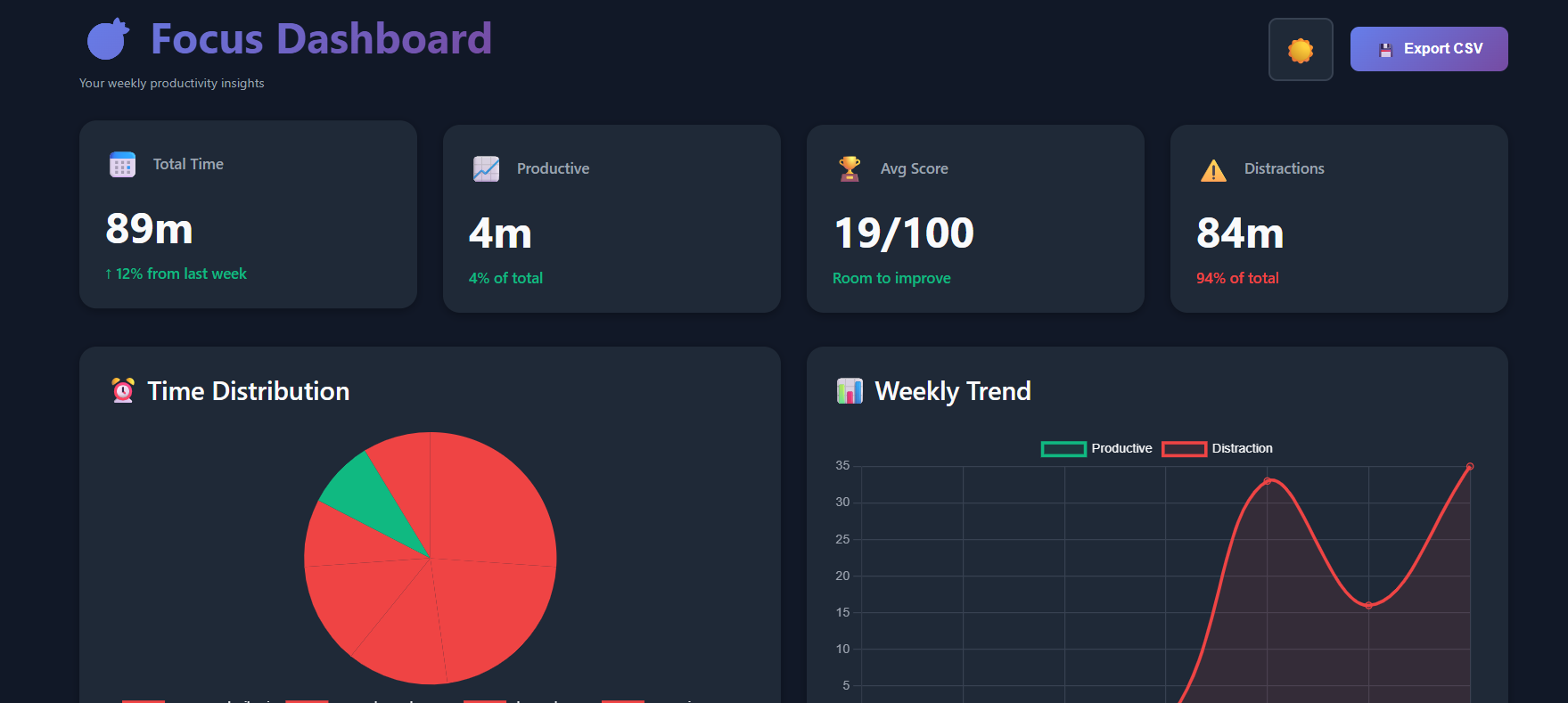Click the '4% of total' text
1568x703 pixels.
coord(505,278)
